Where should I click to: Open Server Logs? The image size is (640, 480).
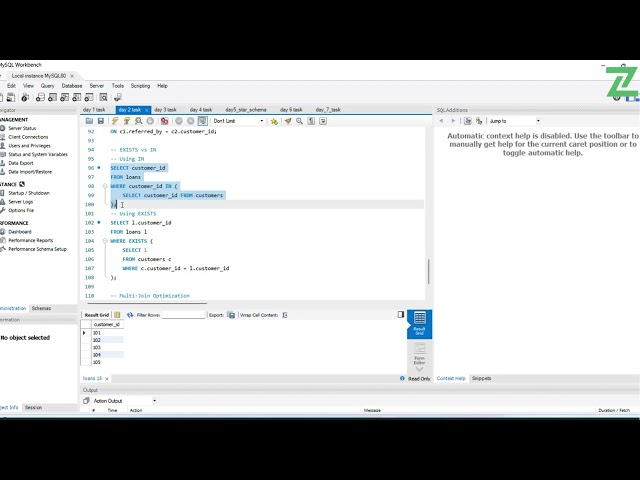point(20,202)
